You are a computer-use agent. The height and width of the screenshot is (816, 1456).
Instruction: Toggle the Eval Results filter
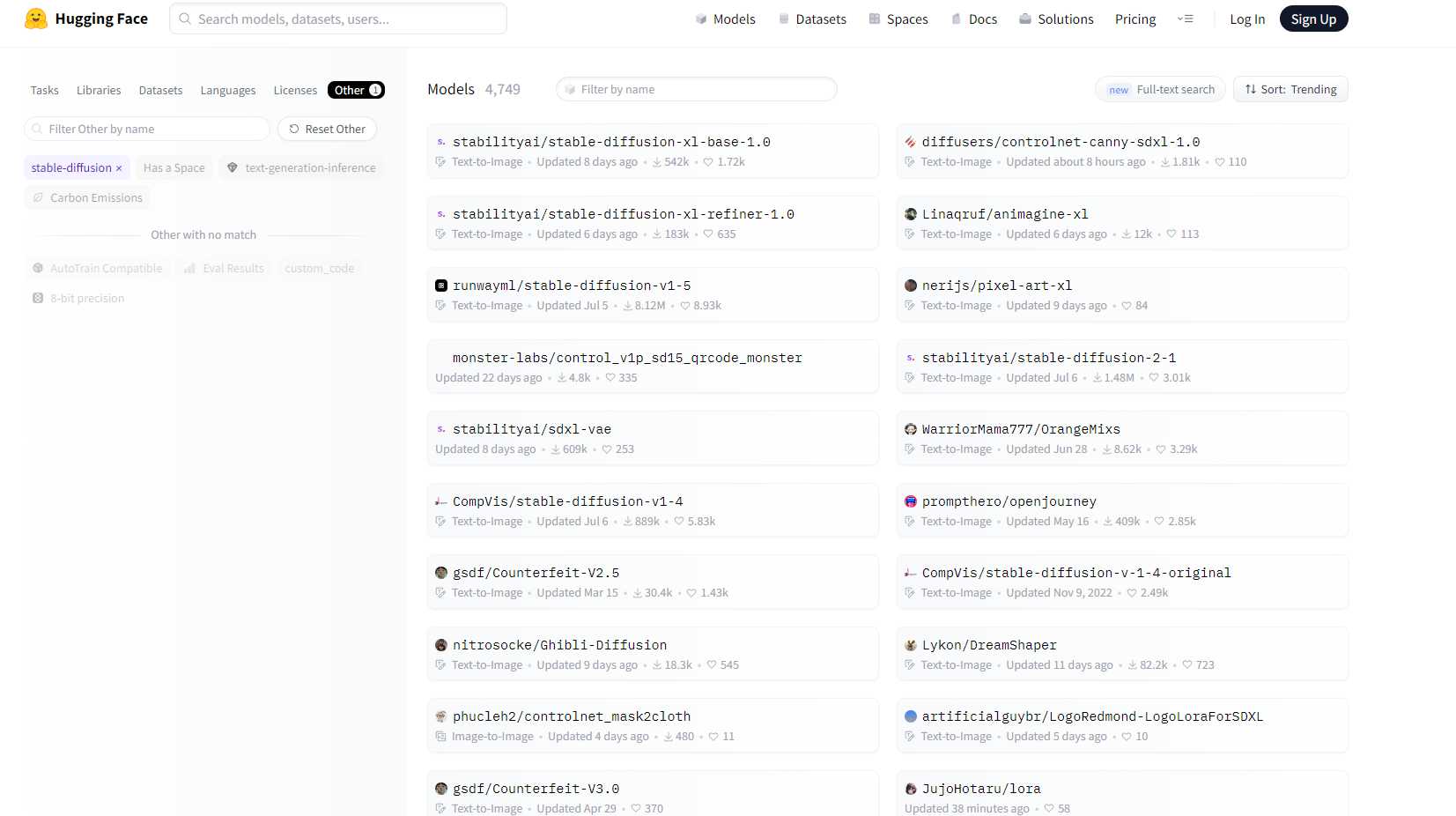pyautogui.click(x=225, y=268)
